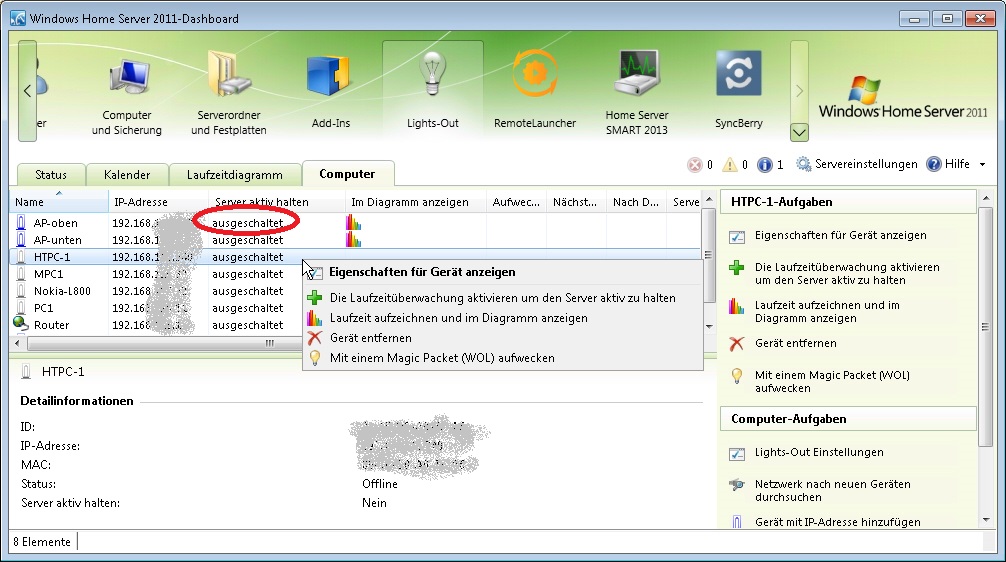
Task: Click the lightbulb icon in tasks pane
Action: pyautogui.click(x=737, y=376)
